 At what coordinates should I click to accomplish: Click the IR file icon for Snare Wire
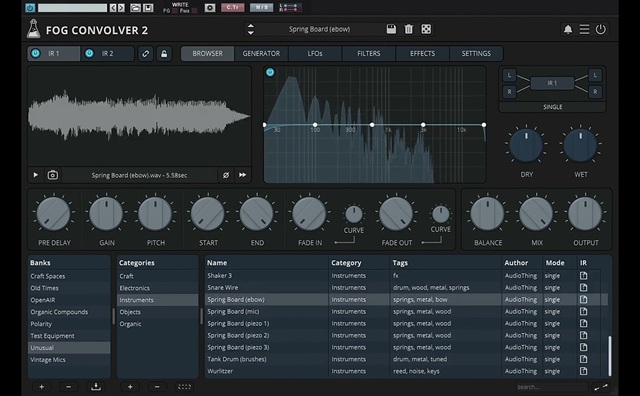pyautogui.click(x=584, y=287)
